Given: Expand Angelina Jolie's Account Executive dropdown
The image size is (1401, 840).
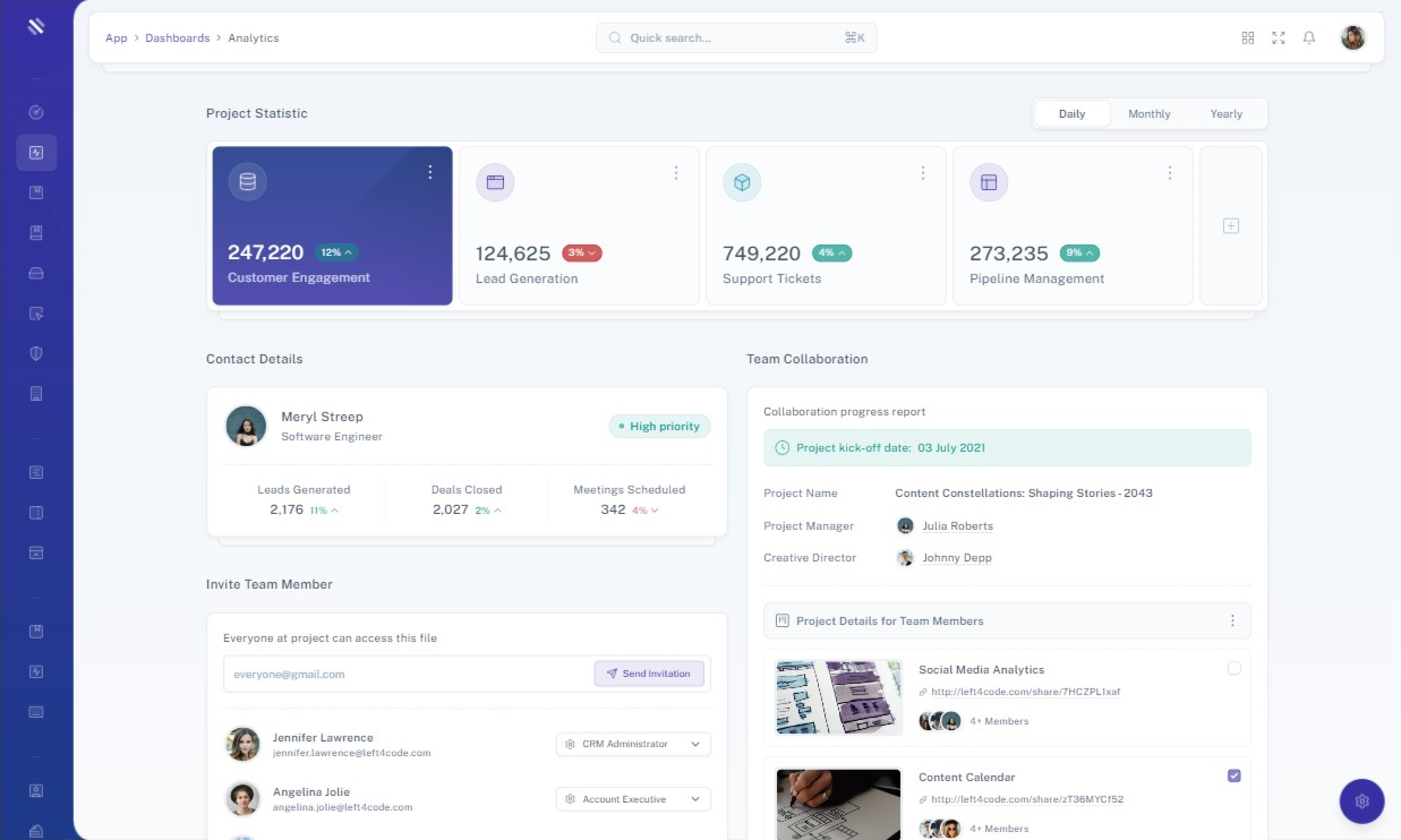Looking at the screenshot, I should pyautogui.click(x=633, y=799).
